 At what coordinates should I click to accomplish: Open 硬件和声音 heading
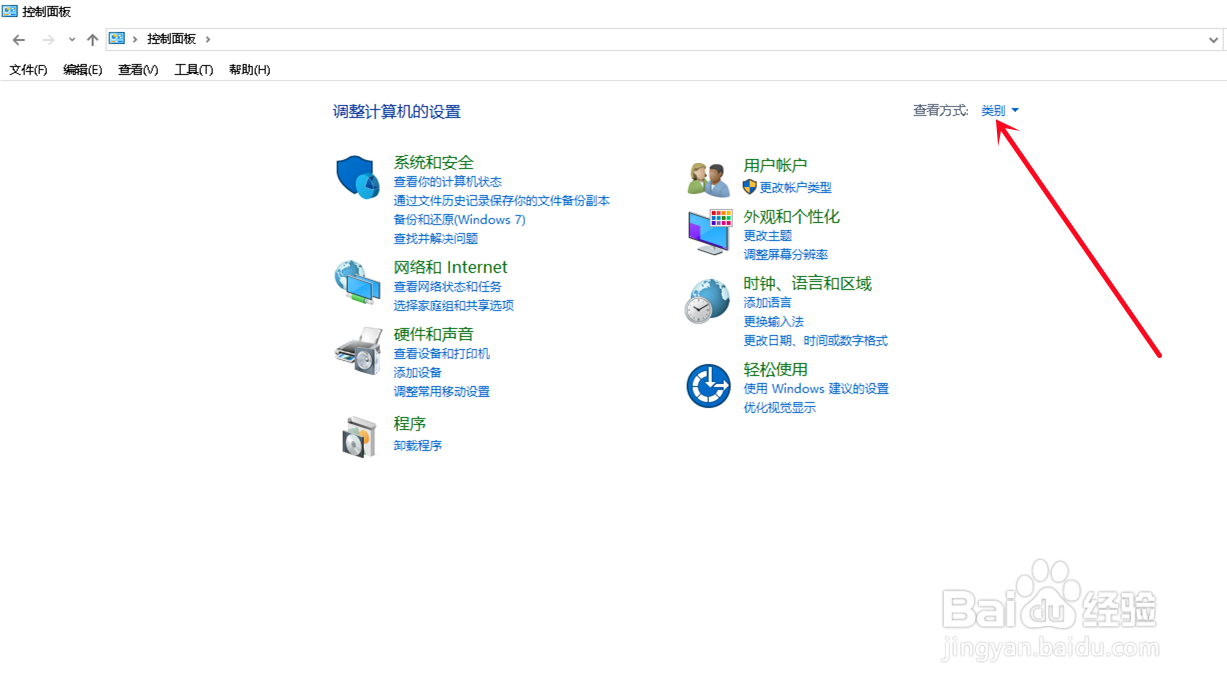(434, 334)
